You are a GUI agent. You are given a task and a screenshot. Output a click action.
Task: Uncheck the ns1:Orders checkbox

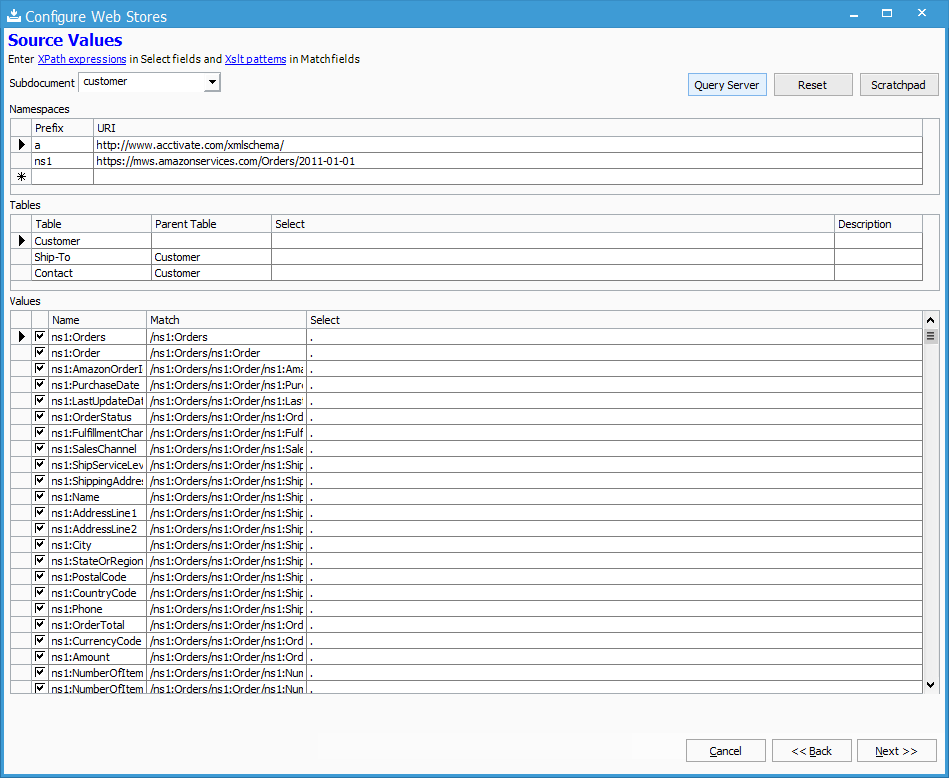pos(40,336)
